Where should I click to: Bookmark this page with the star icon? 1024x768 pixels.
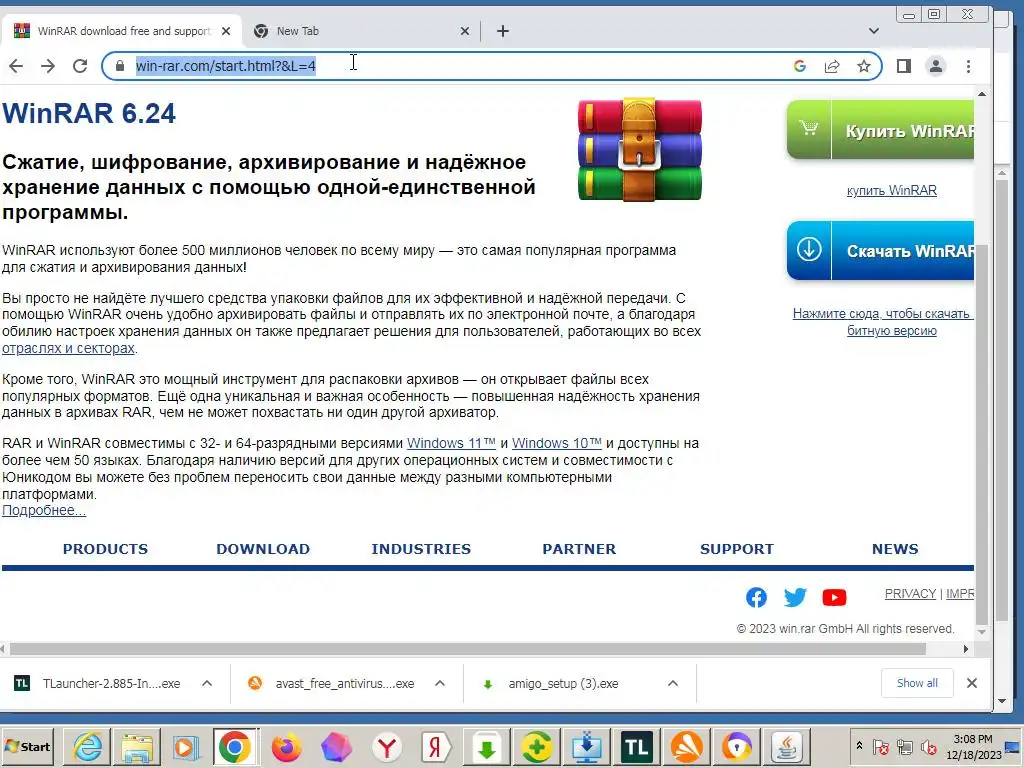(x=864, y=66)
